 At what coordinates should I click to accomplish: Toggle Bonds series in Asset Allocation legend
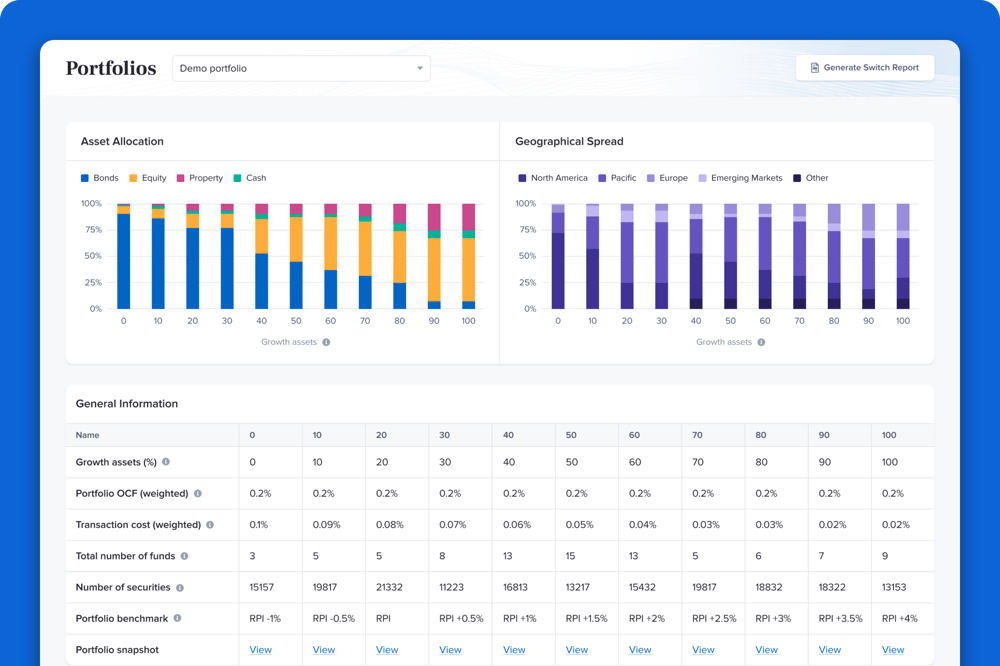pos(99,178)
